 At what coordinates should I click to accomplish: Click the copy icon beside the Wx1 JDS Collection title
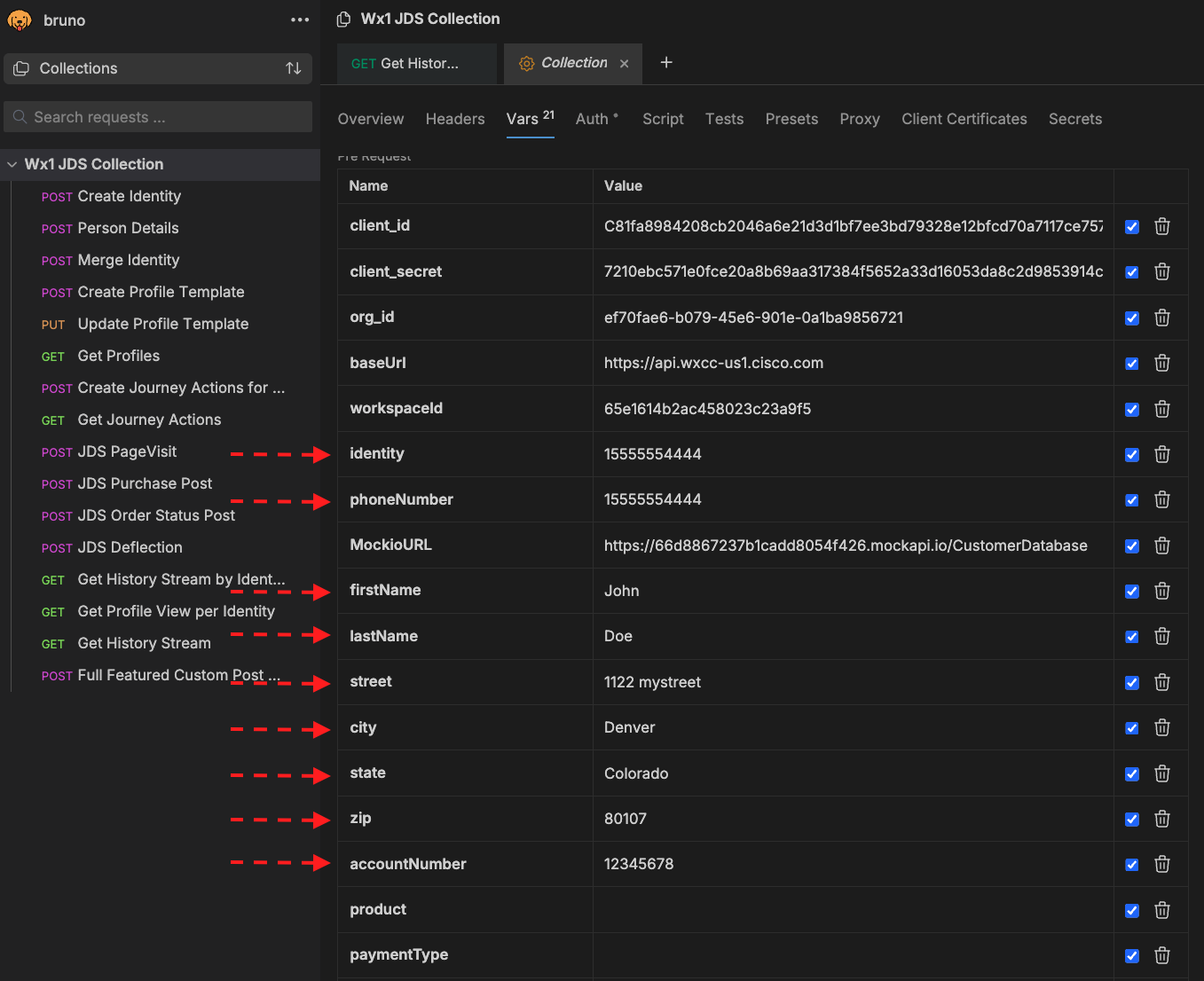pyautogui.click(x=343, y=19)
